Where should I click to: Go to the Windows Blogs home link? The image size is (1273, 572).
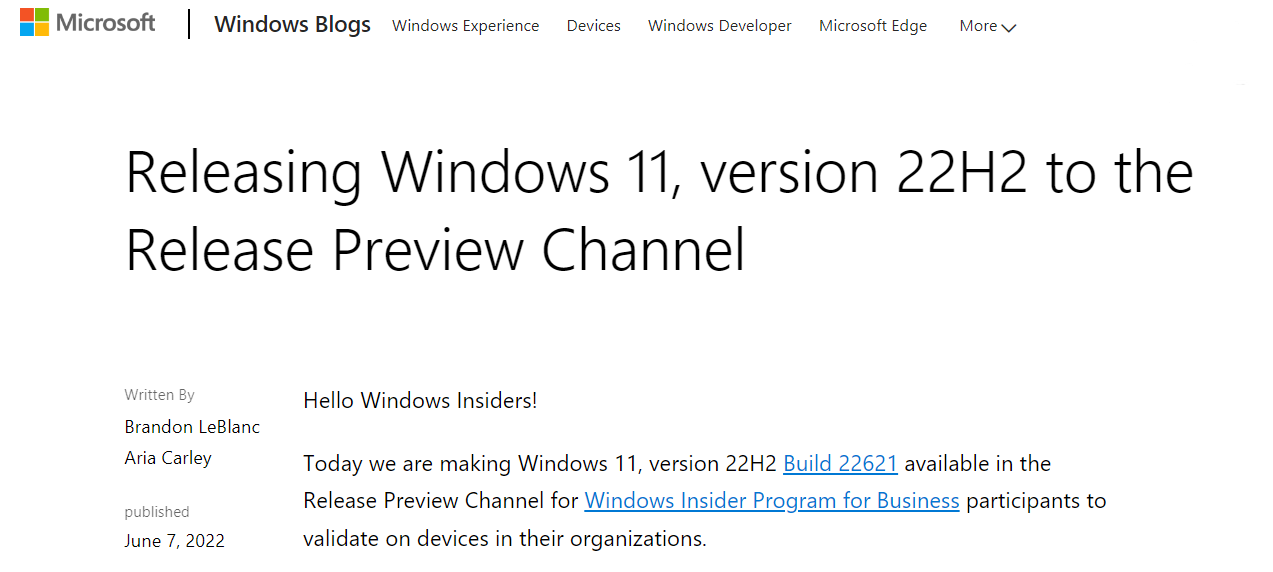tap(292, 25)
